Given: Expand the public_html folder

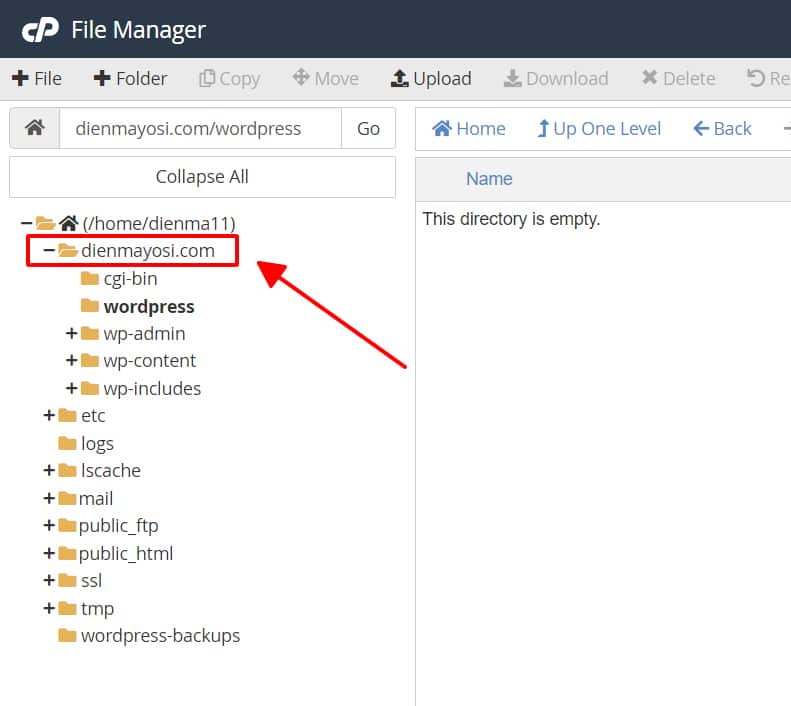Looking at the screenshot, I should tap(48, 553).
